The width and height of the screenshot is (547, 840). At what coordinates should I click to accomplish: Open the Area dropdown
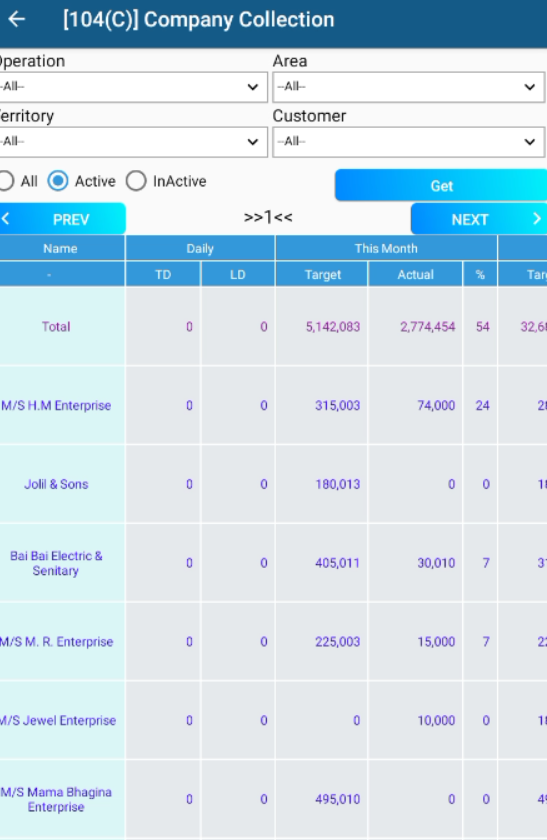click(x=408, y=87)
